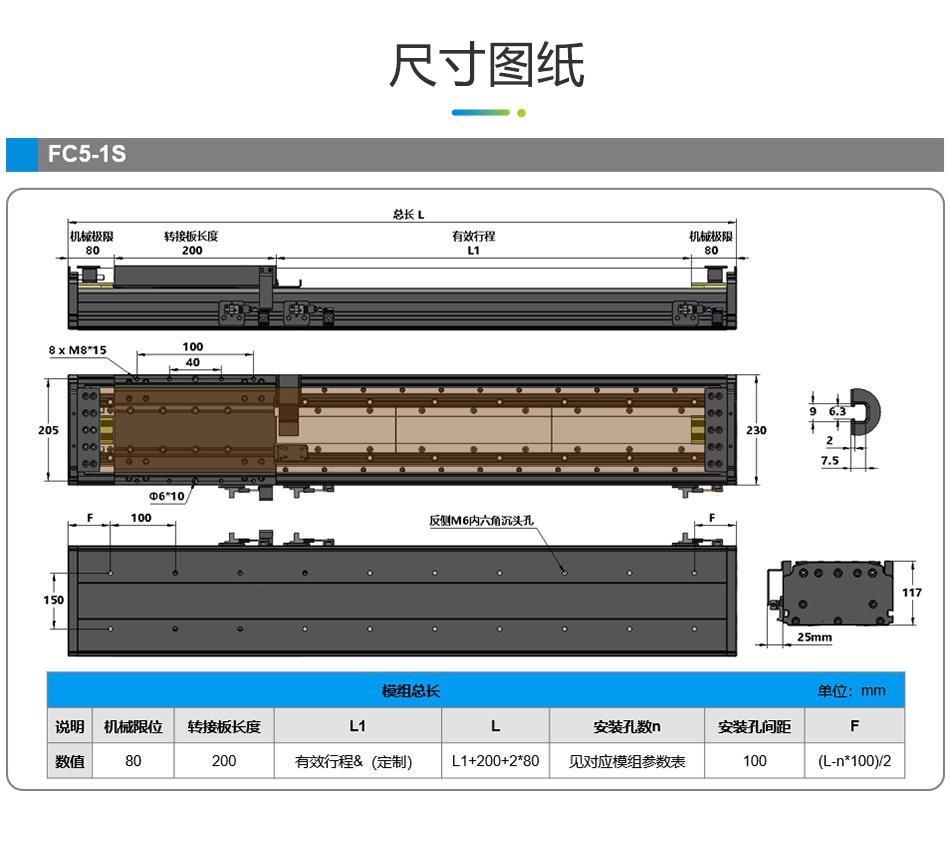Select the brown top-view drawing of the module

point(402,429)
